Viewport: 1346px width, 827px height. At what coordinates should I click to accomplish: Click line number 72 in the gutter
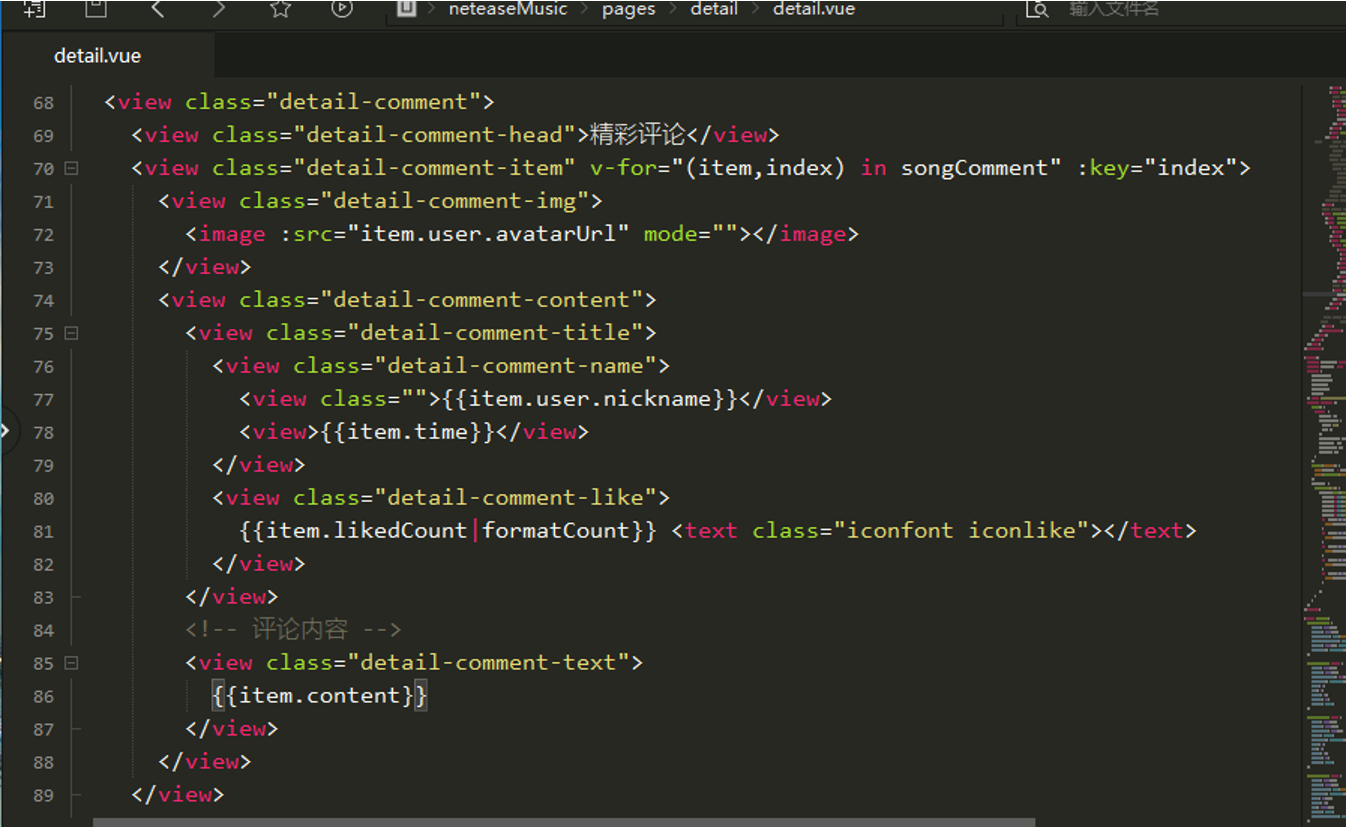[x=43, y=235]
